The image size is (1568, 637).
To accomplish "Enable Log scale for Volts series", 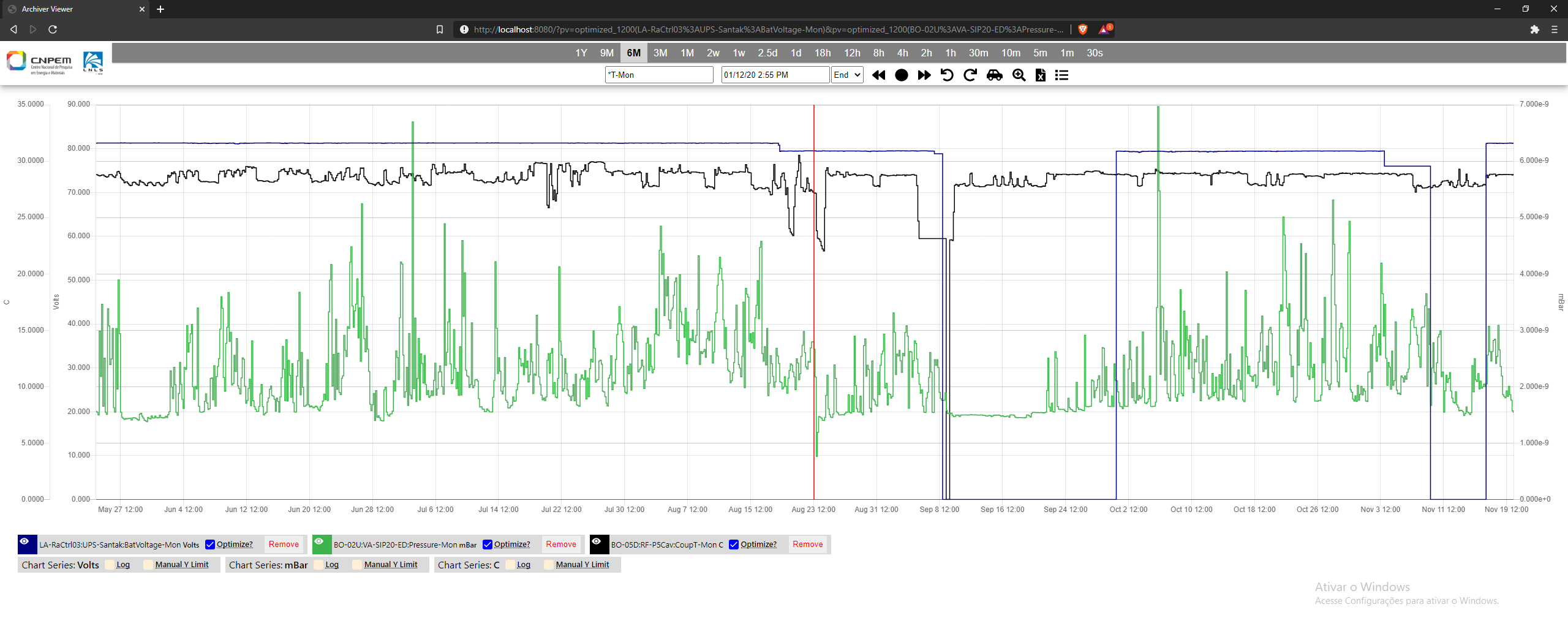I will coord(110,565).
